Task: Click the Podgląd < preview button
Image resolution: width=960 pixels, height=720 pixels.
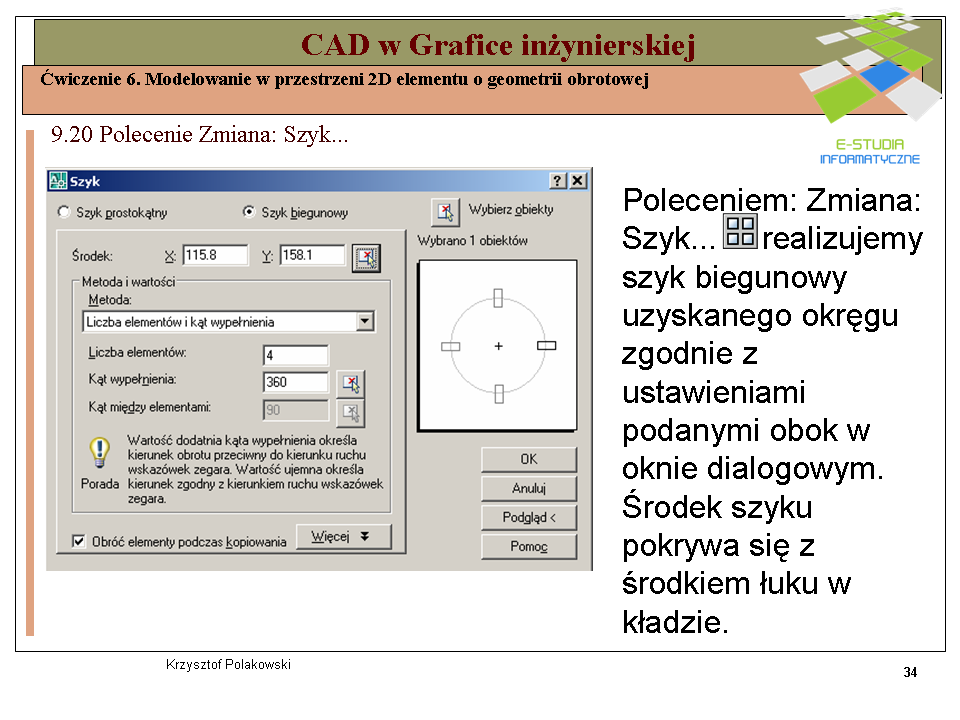Action: point(529,517)
